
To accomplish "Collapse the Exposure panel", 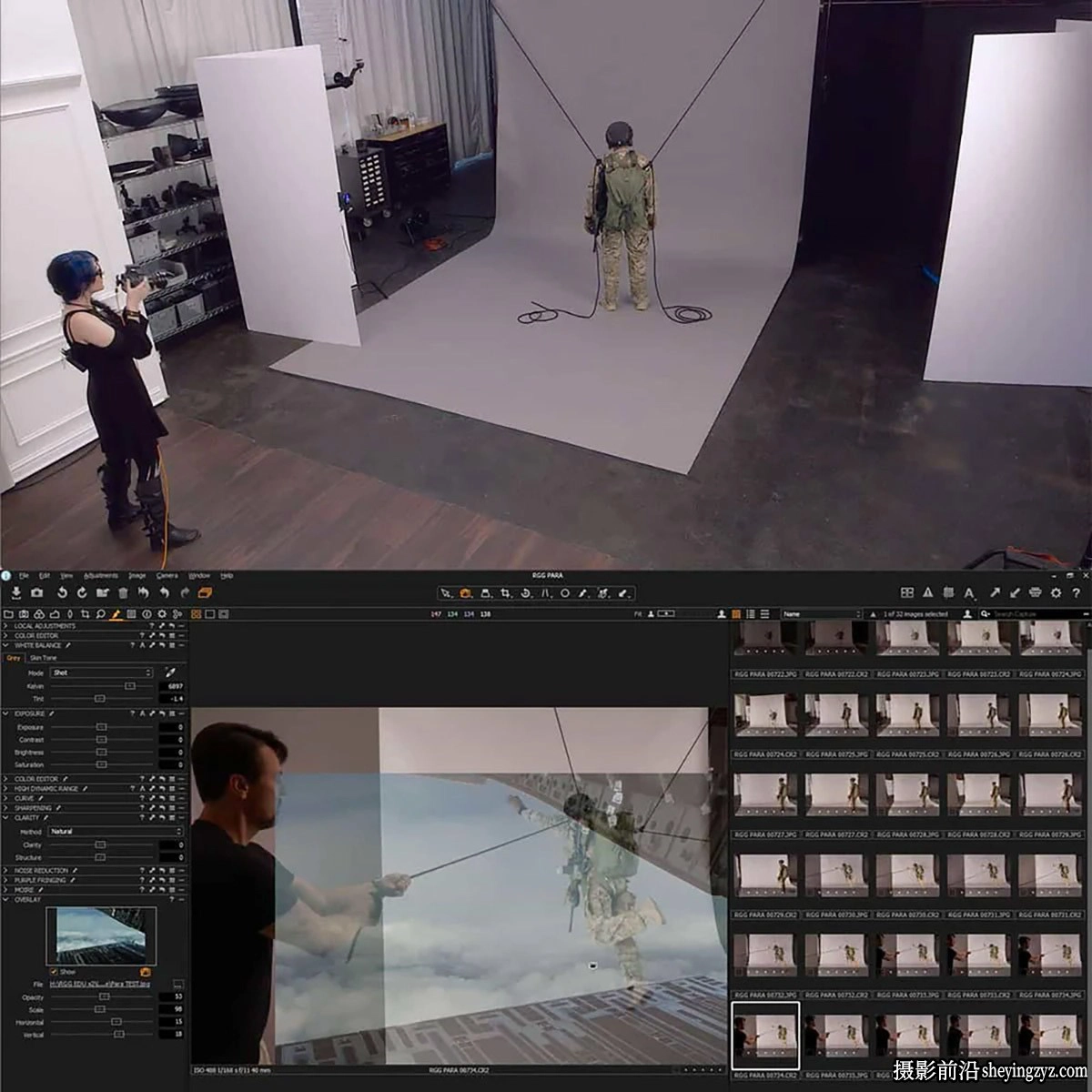I will [5, 713].
